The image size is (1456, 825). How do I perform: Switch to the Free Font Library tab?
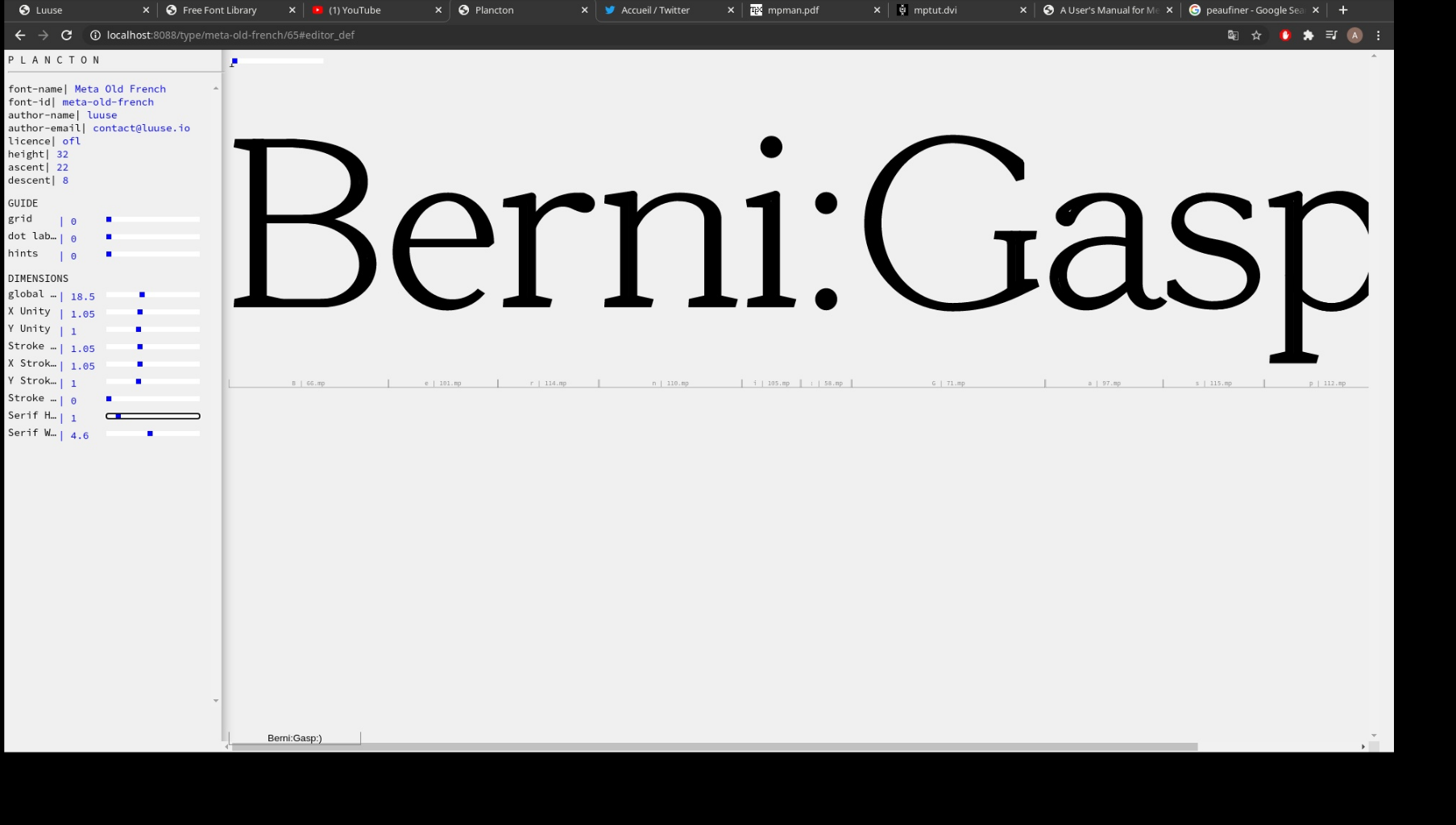click(x=219, y=10)
